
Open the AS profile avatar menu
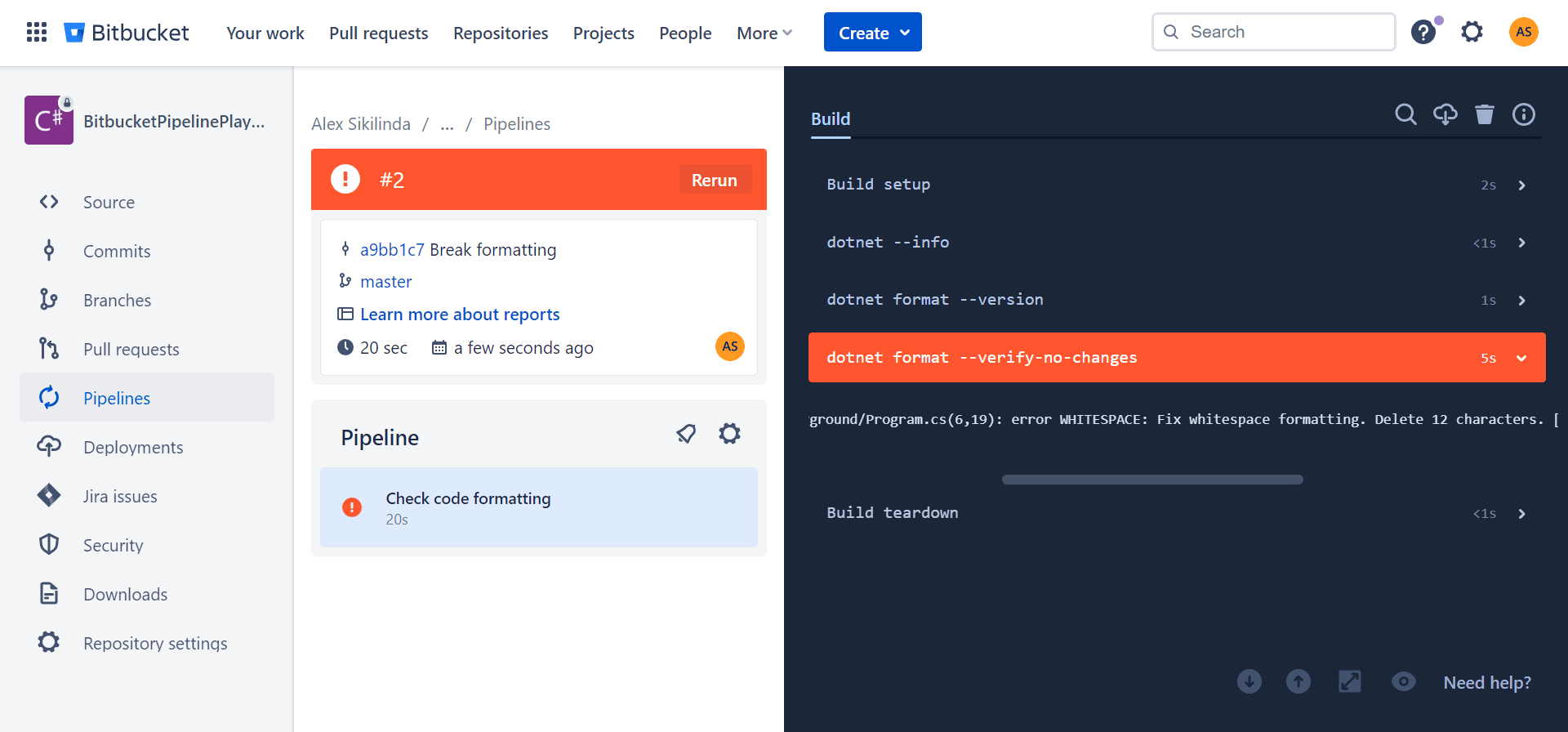click(x=1524, y=33)
